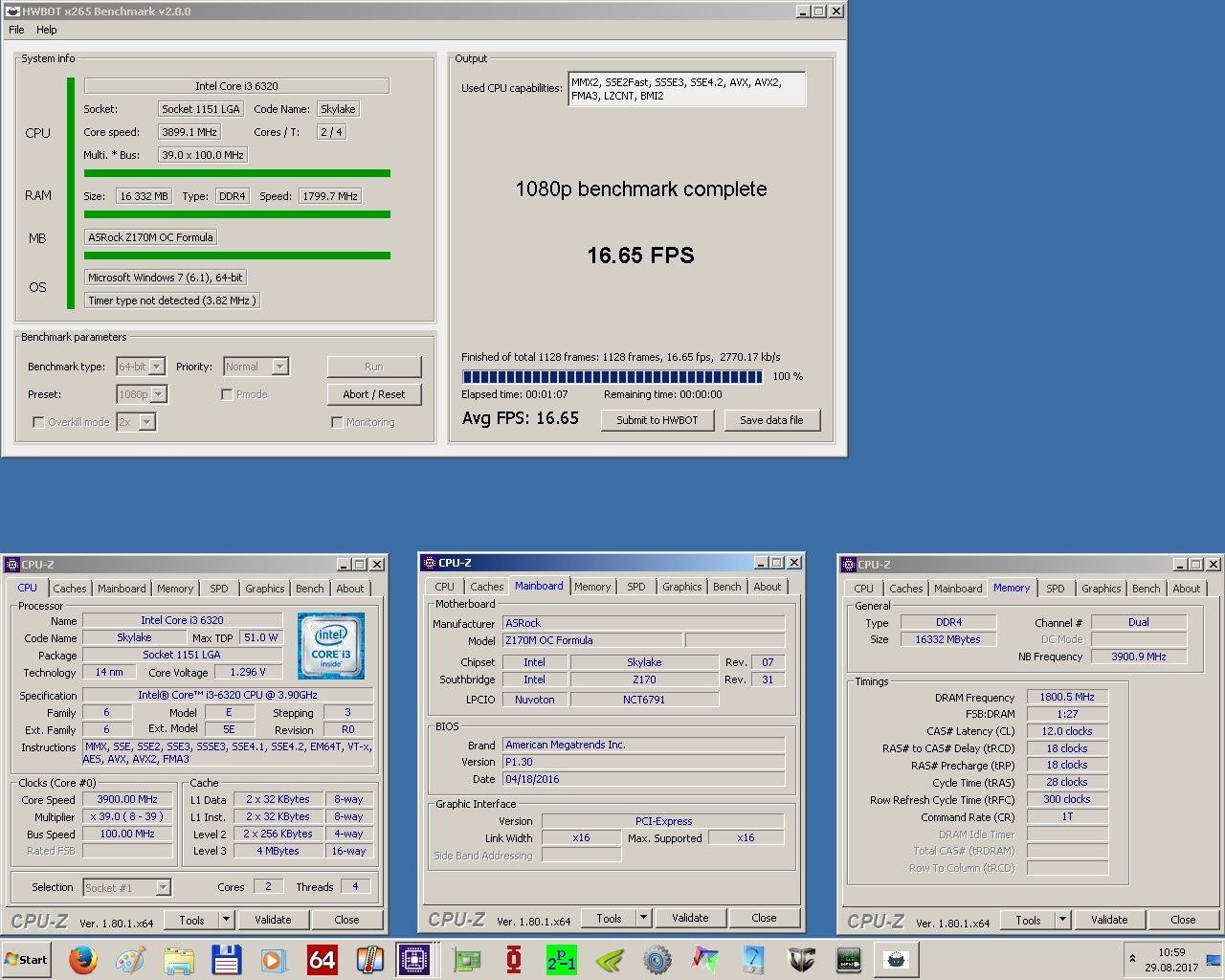
Task: Open the Selection Socket #1 dropdown
Action: click(127, 888)
